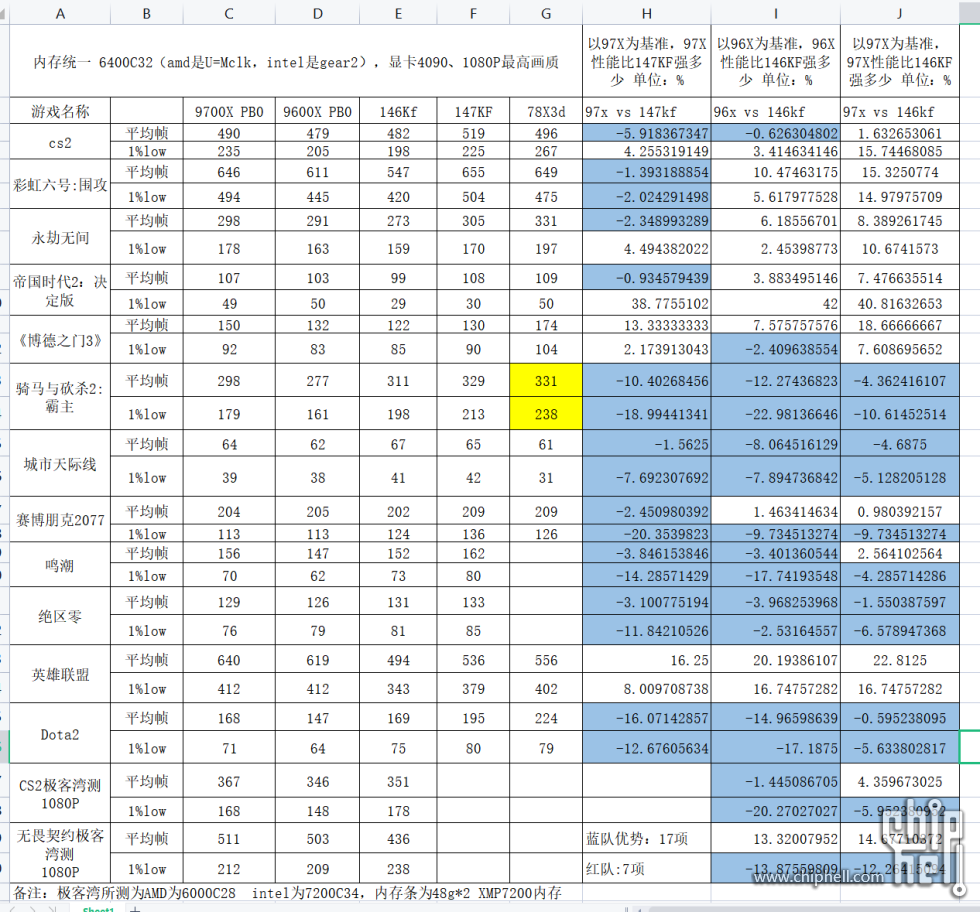Select cell with value 655
Image resolution: width=980 pixels, height=912 pixels.
pos(473,172)
